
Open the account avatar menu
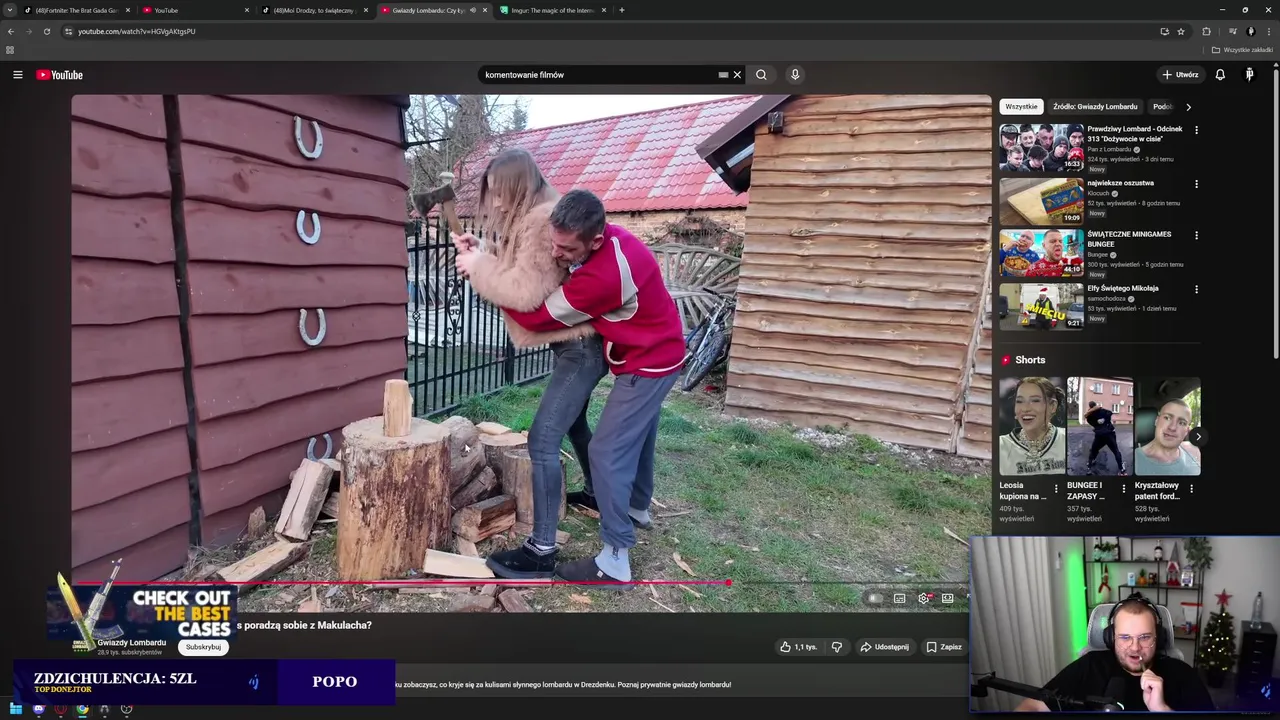[x=1249, y=75]
